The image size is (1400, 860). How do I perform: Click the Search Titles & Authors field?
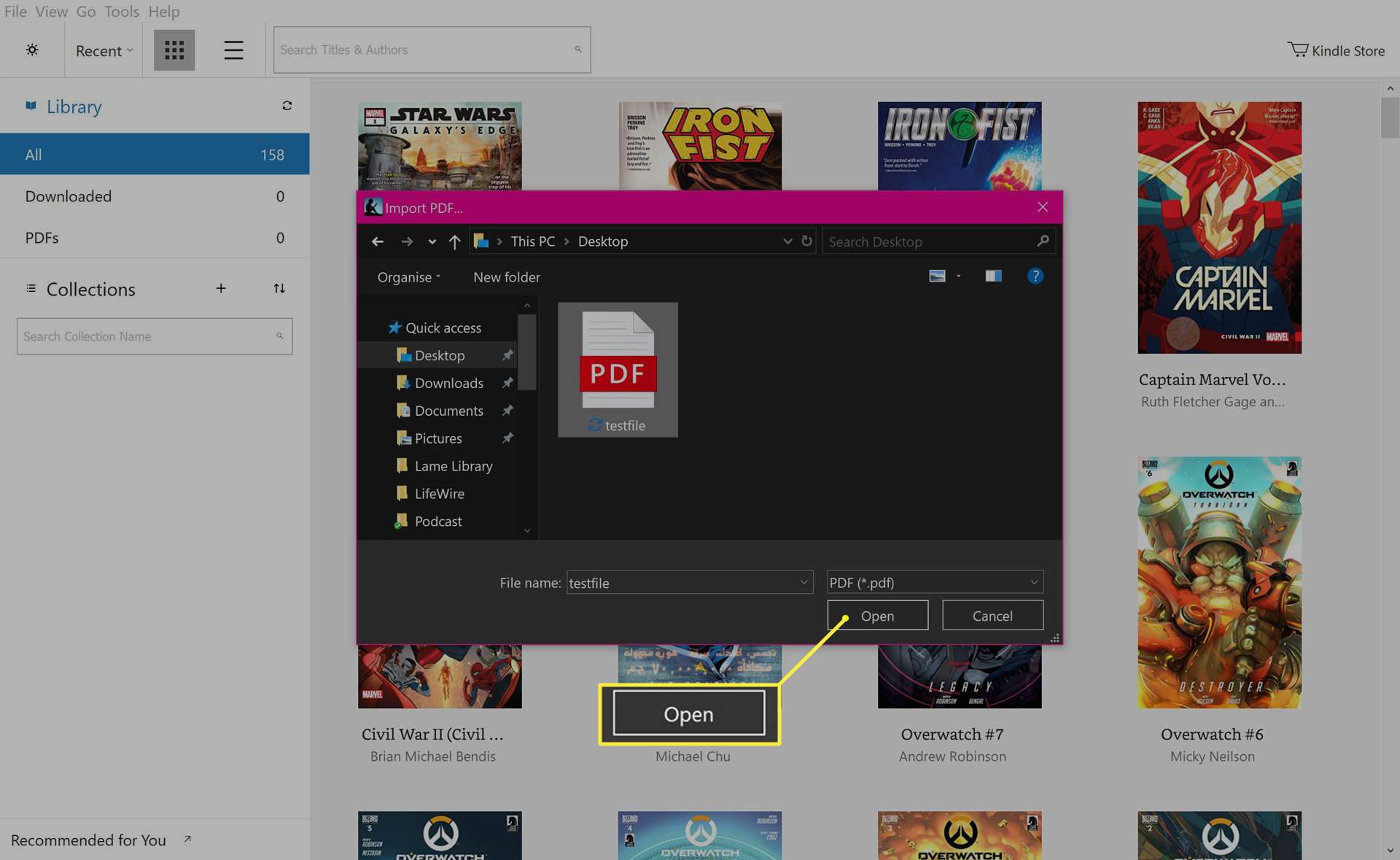pos(432,50)
